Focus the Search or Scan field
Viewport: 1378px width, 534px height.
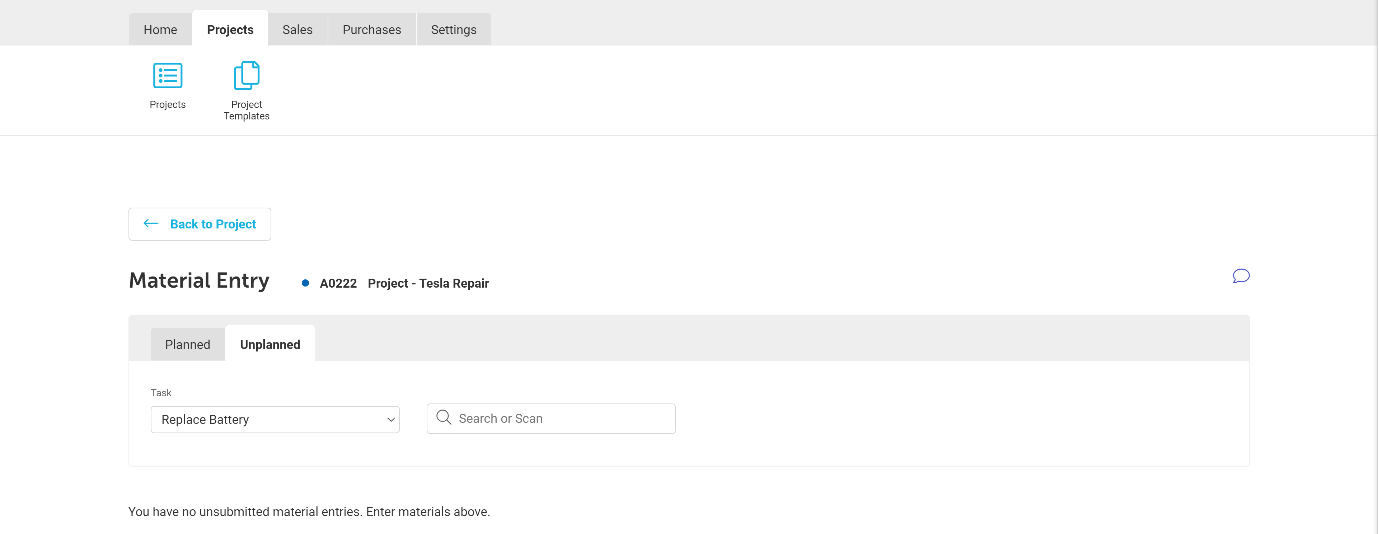(560, 418)
